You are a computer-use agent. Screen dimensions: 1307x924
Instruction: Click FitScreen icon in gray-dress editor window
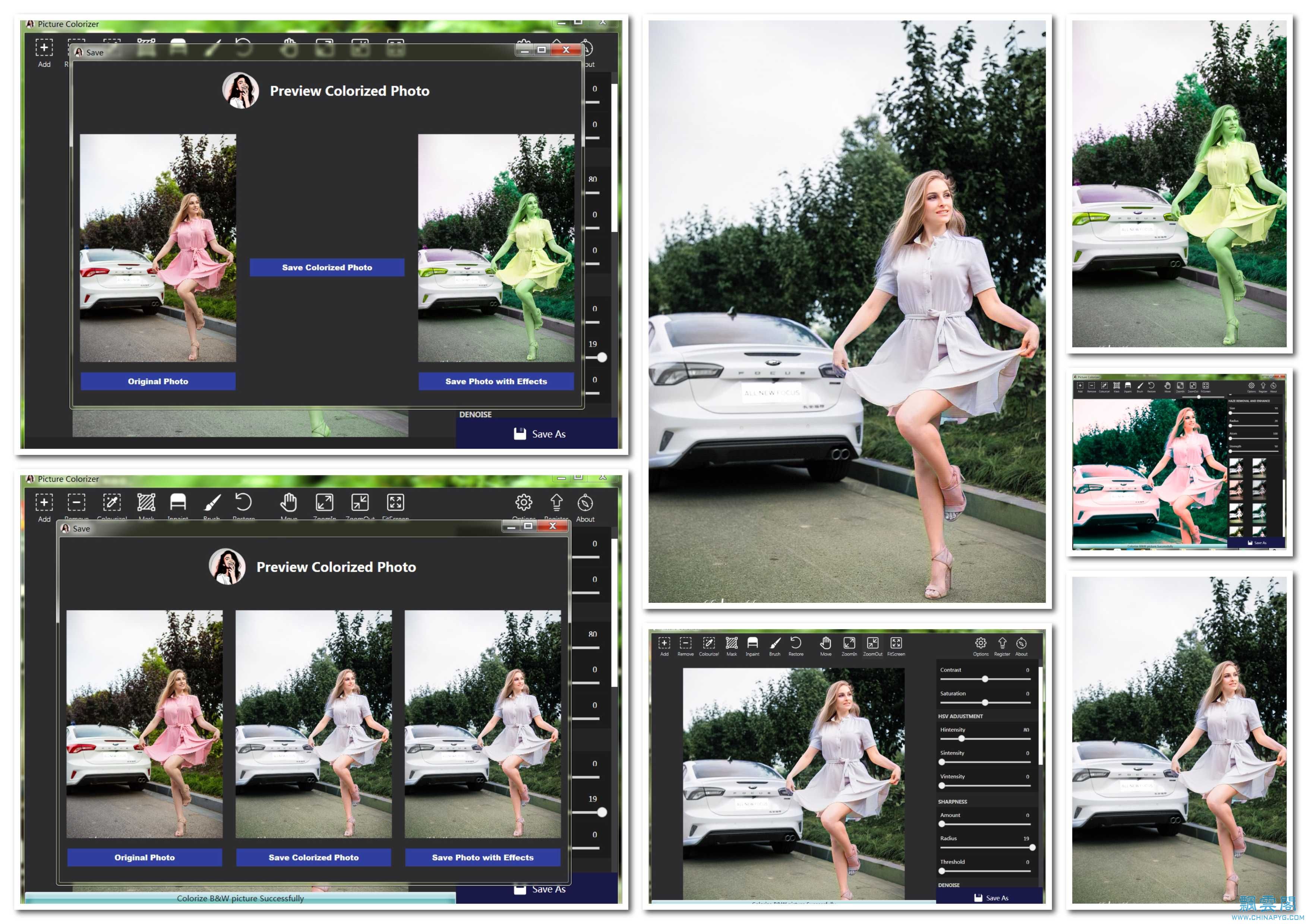click(896, 643)
